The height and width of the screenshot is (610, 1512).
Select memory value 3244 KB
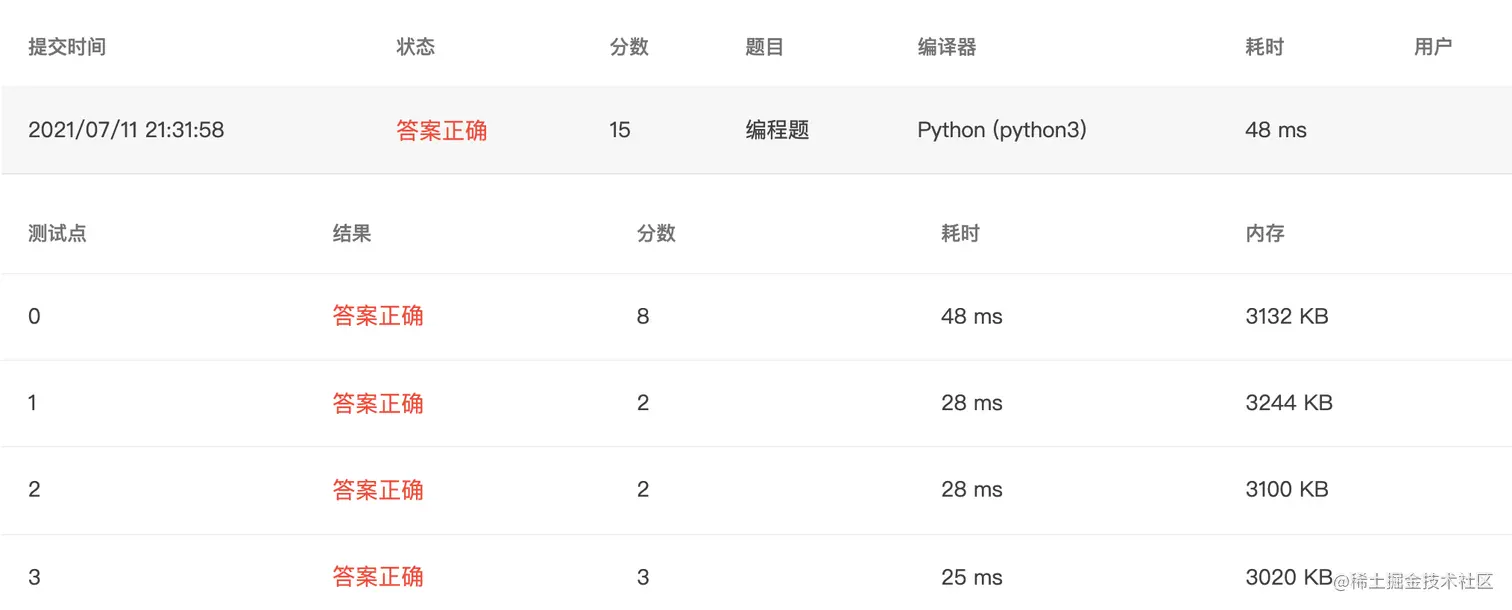[x=1289, y=403]
